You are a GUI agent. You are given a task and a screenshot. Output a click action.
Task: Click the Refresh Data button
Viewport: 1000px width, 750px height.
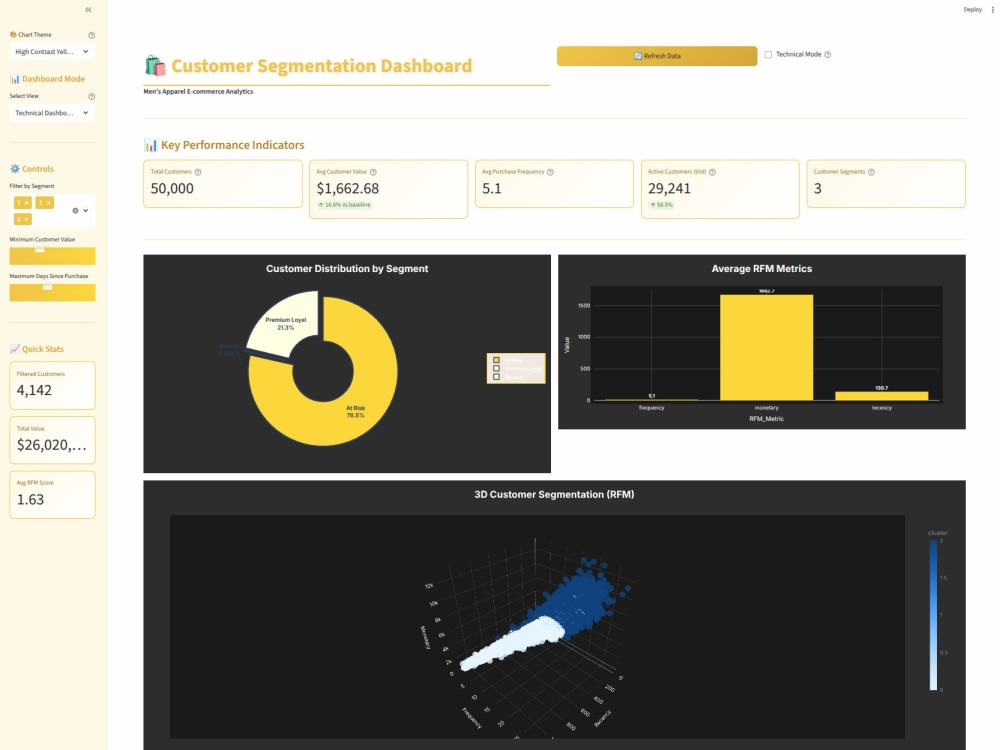(x=657, y=56)
